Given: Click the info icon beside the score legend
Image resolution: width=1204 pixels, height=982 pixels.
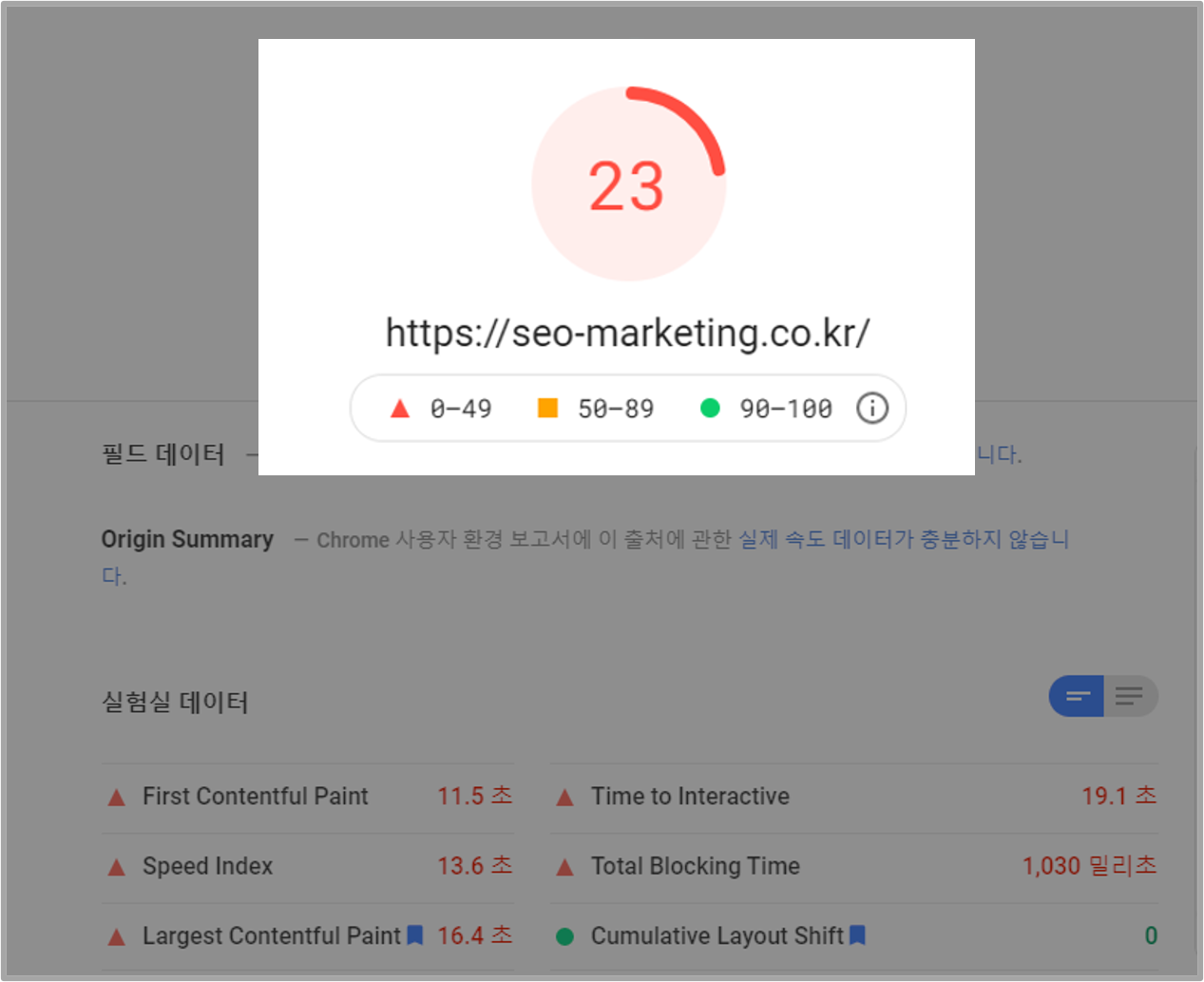Looking at the screenshot, I should coord(871,408).
